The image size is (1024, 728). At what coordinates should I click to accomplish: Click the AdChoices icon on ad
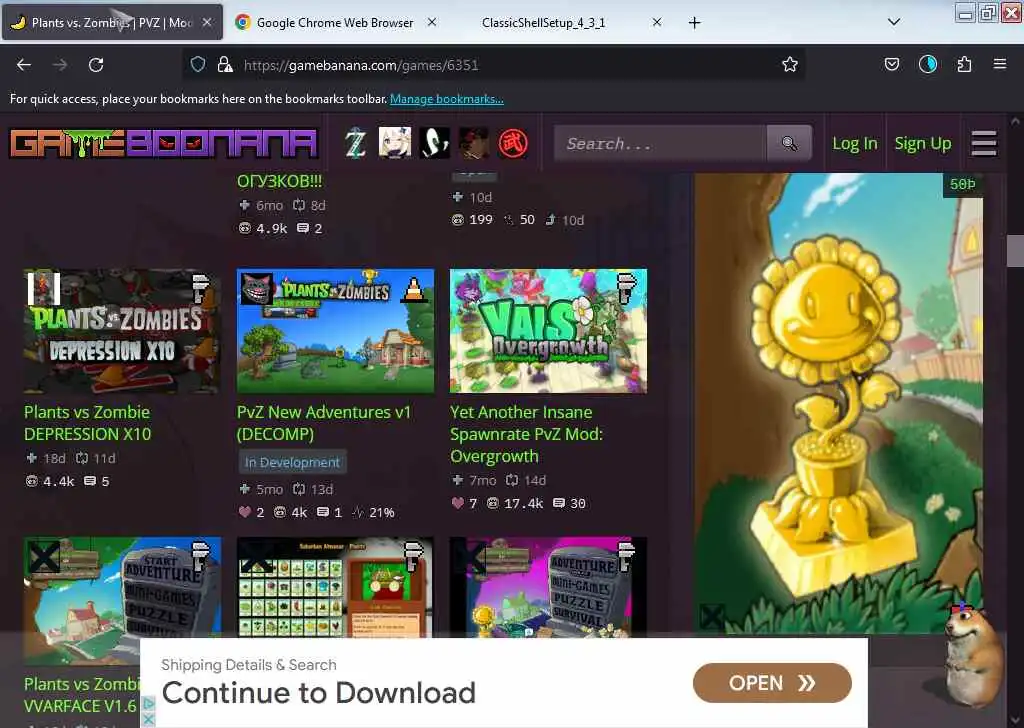tap(148, 704)
